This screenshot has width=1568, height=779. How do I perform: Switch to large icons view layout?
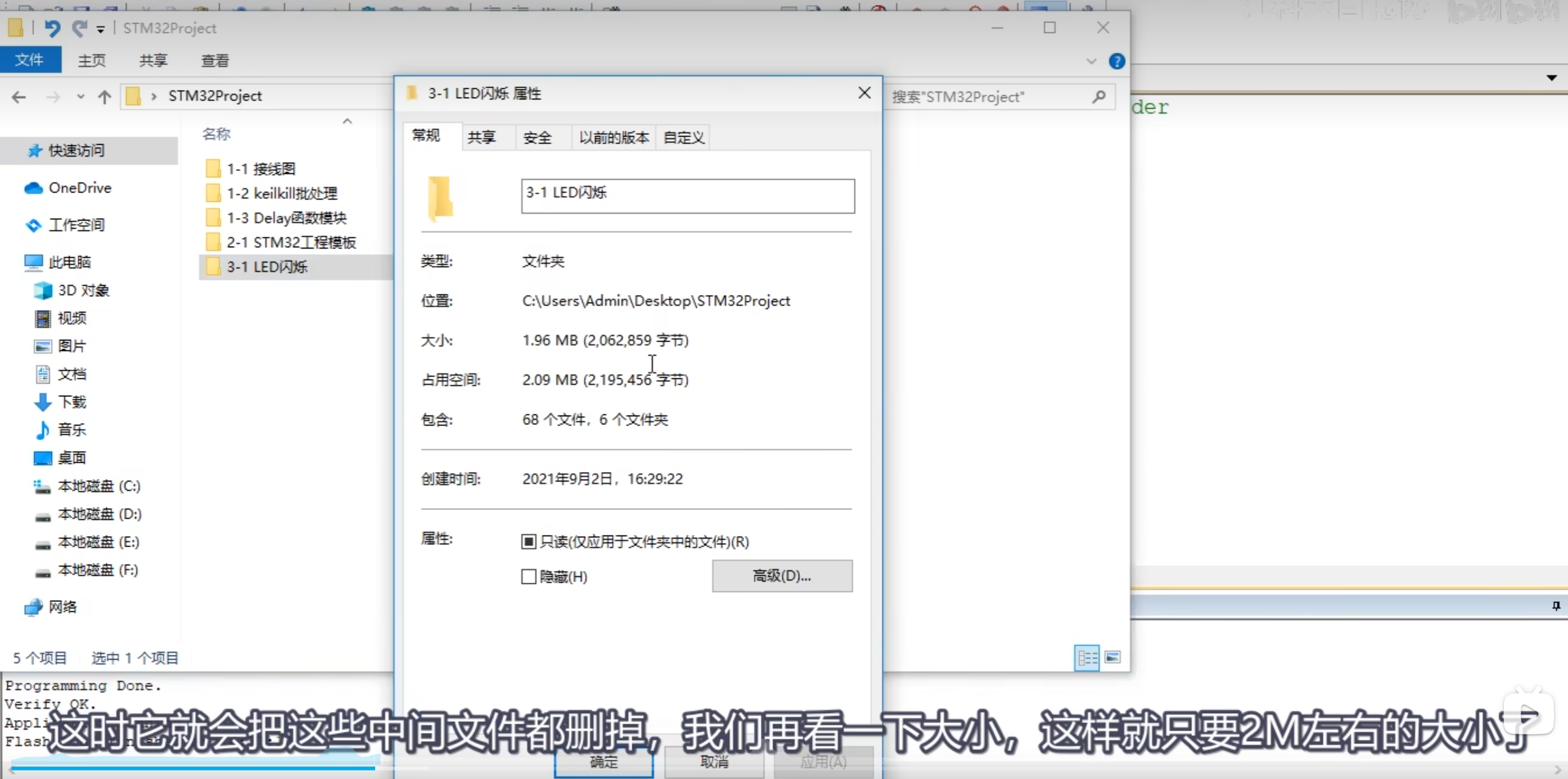[1112, 657]
